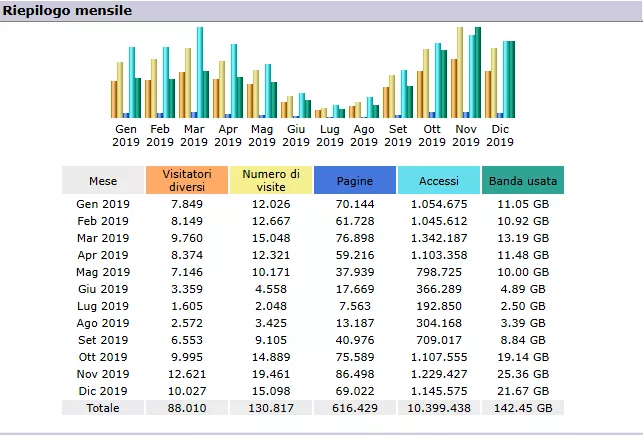Click the Mese column header
643x435 pixels.
[x=103, y=180]
